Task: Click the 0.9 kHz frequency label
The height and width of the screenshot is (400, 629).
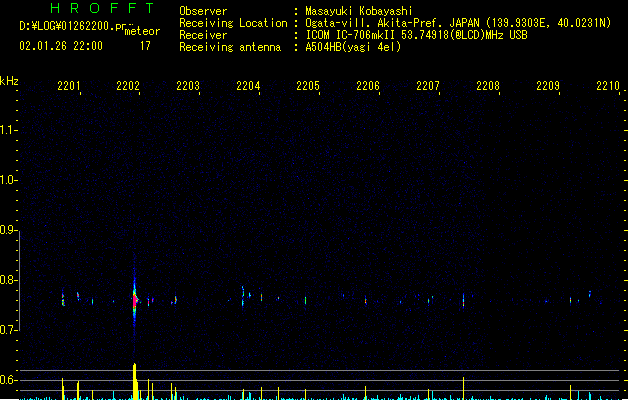Action: [x=8, y=230]
